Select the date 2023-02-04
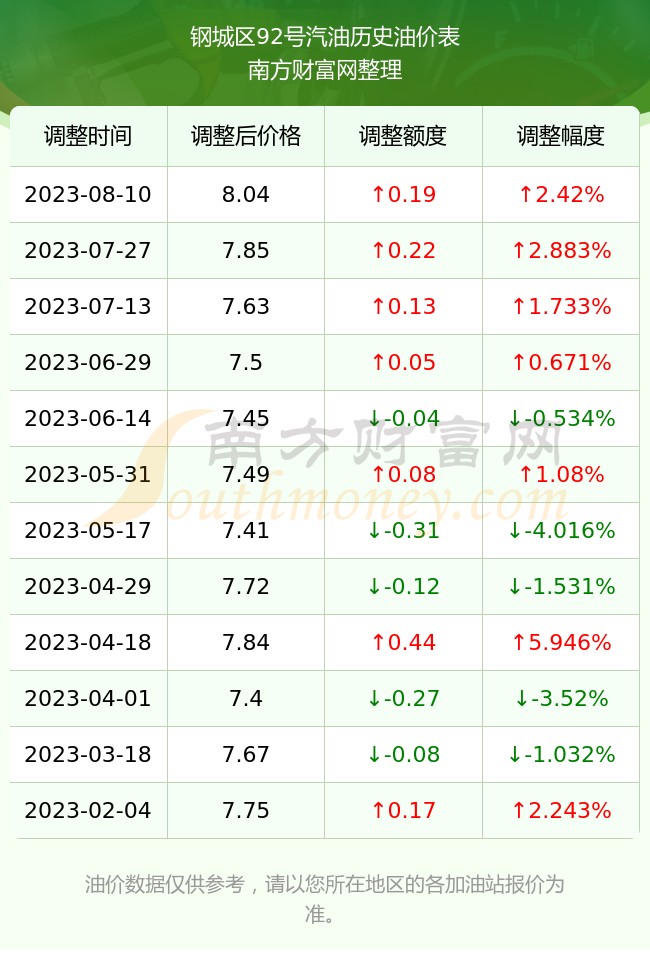This screenshot has height=980, width=650. 88,811
